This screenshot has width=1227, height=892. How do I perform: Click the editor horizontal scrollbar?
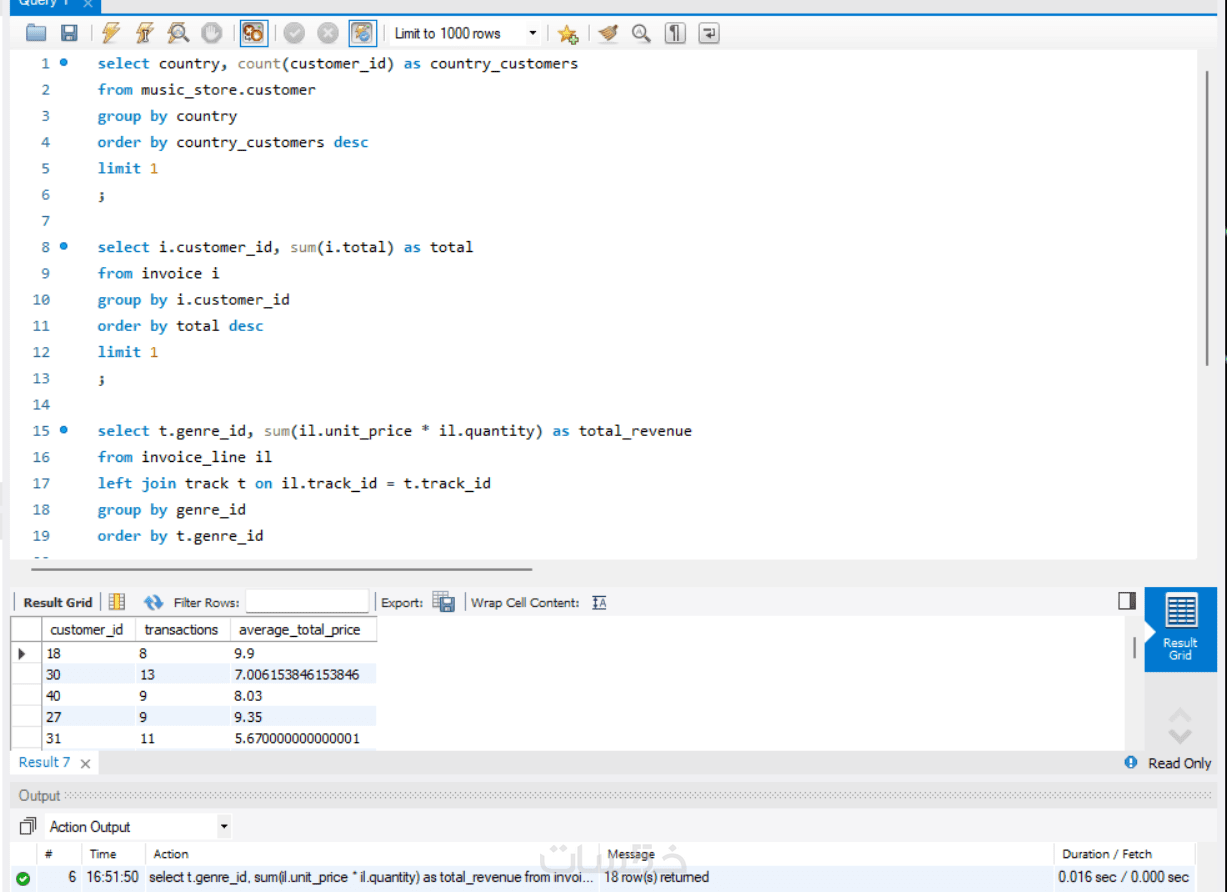[281, 569]
